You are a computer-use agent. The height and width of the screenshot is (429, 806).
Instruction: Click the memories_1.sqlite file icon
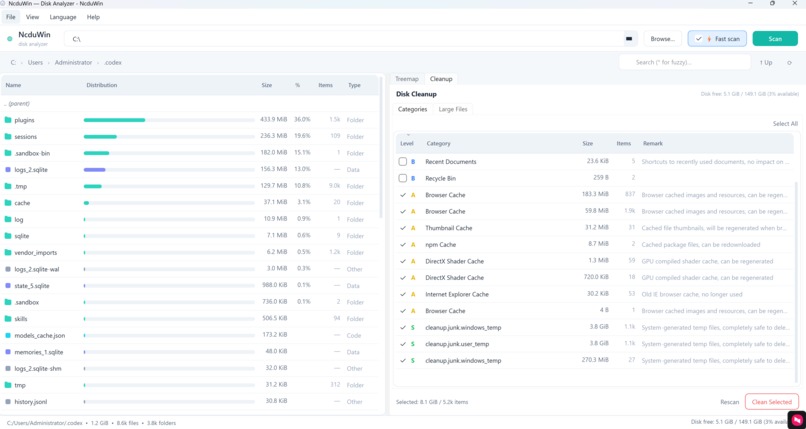point(8,352)
